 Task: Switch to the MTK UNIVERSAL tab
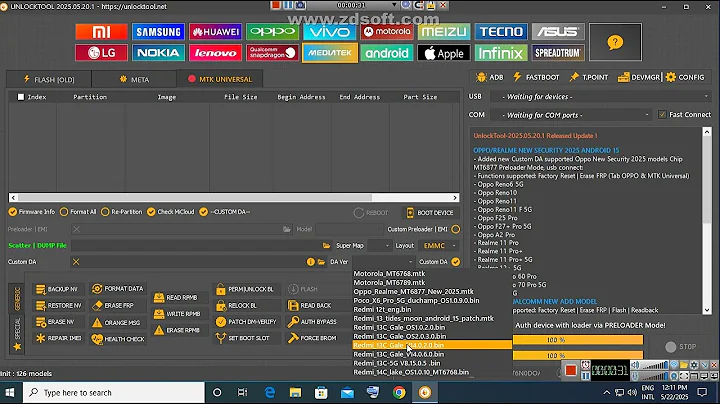220,79
